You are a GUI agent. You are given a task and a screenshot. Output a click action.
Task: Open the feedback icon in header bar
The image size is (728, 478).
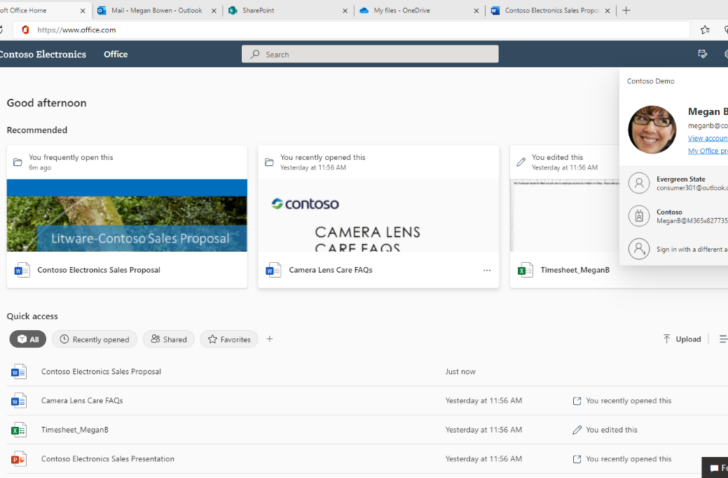point(702,54)
